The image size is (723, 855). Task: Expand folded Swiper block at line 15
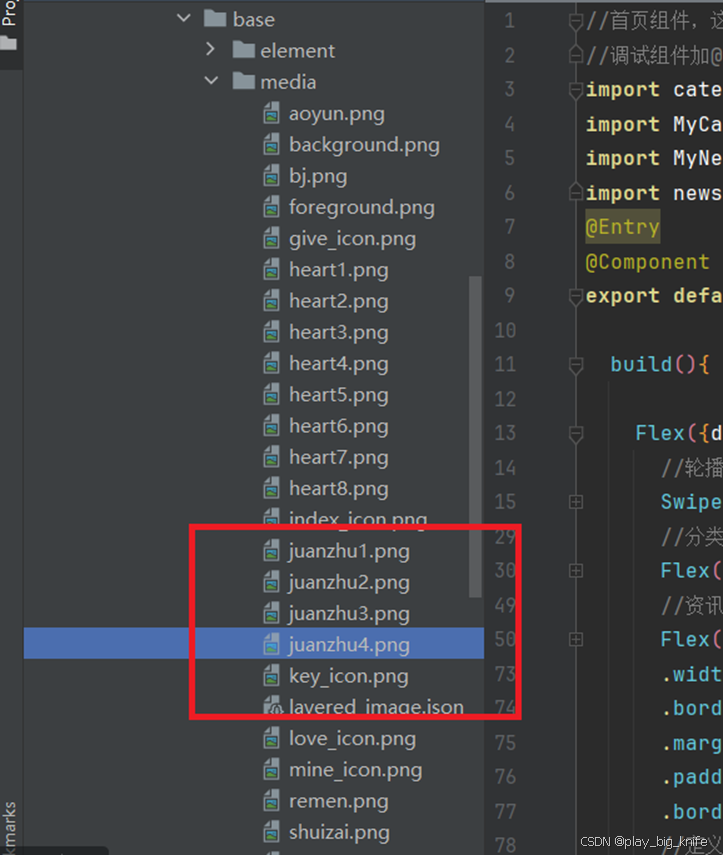(x=575, y=502)
